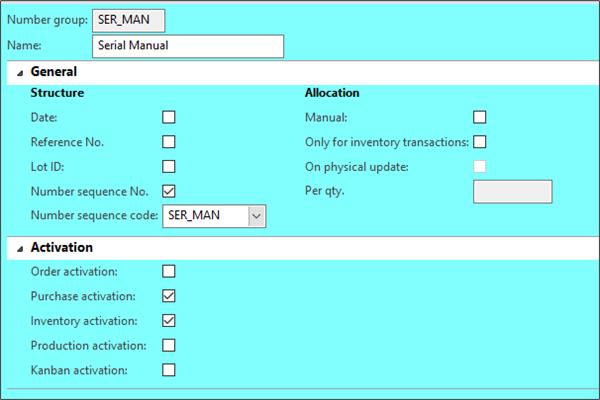
Task: Collapse the General section triangle
Action: click(x=19, y=73)
